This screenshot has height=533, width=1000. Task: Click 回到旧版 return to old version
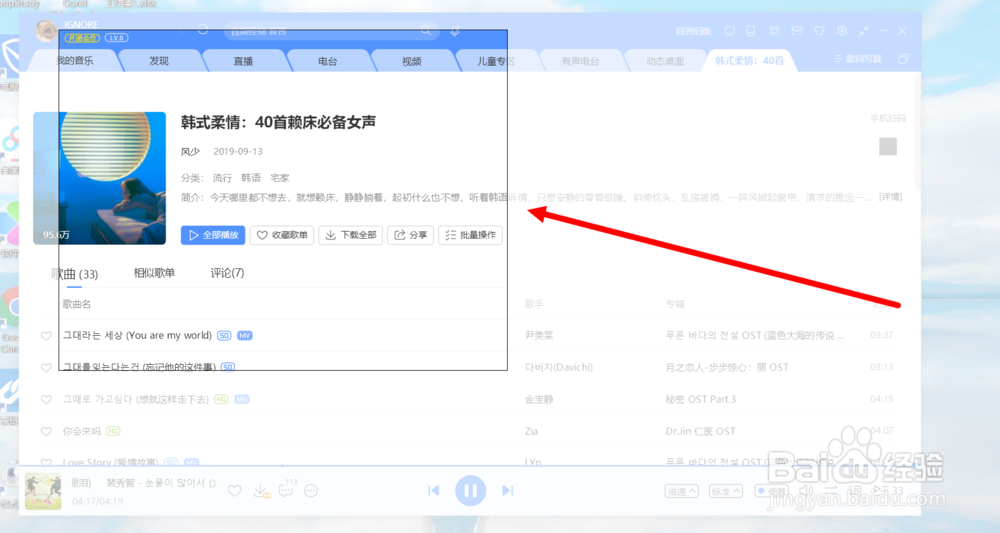click(x=693, y=31)
